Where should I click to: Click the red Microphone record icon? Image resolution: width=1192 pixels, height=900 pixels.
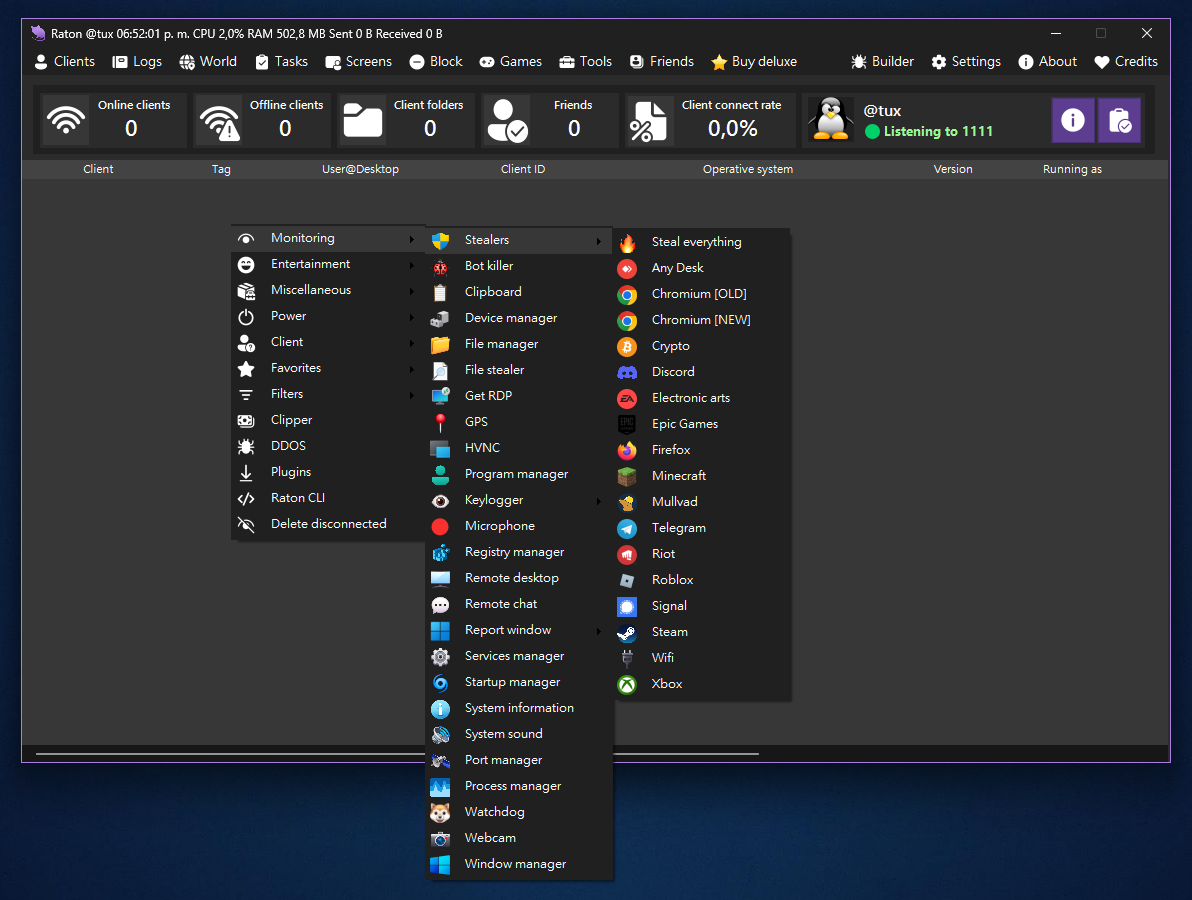440,527
